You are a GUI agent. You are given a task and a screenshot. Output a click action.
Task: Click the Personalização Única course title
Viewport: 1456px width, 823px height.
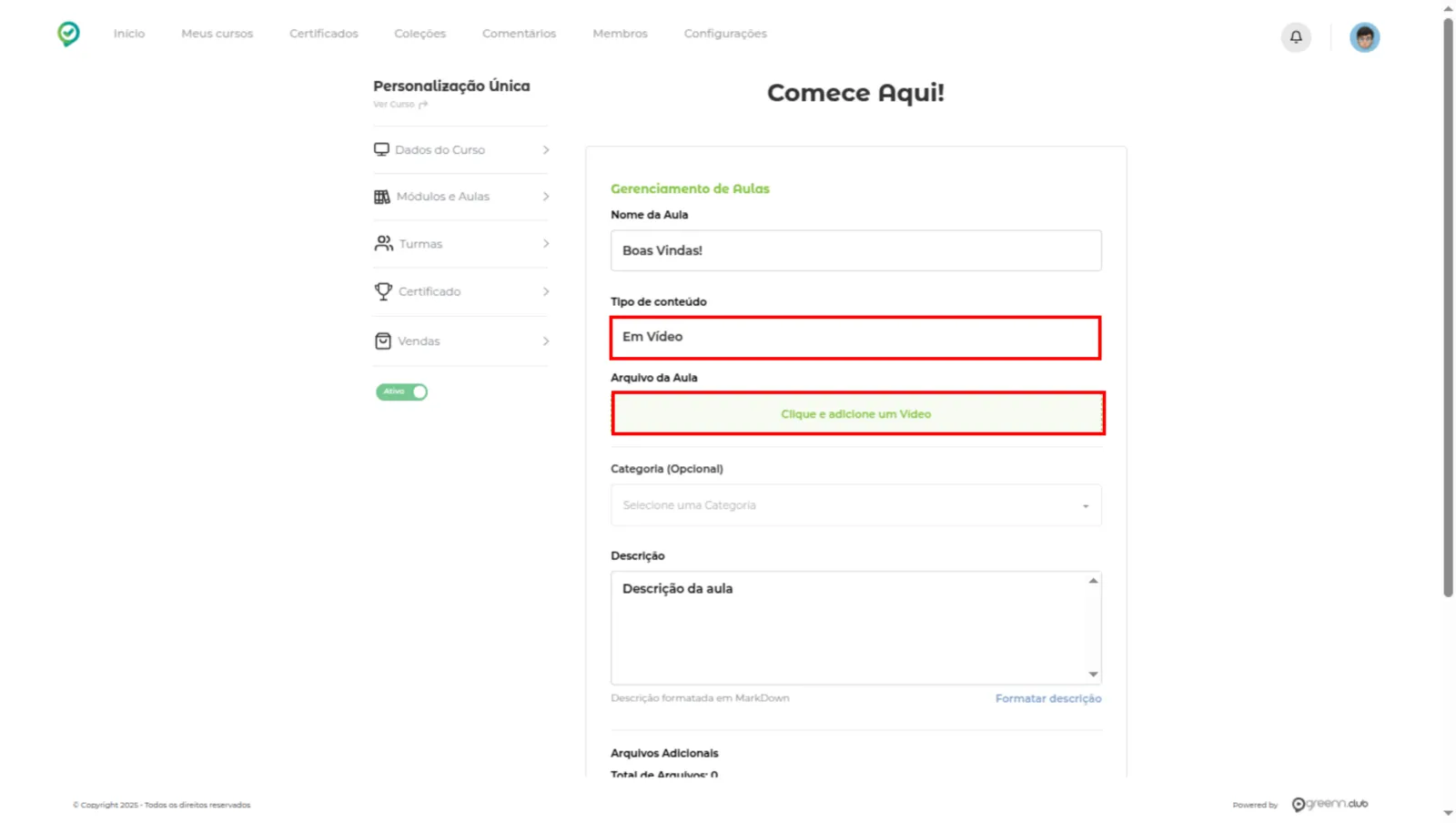tap(451, 86)
